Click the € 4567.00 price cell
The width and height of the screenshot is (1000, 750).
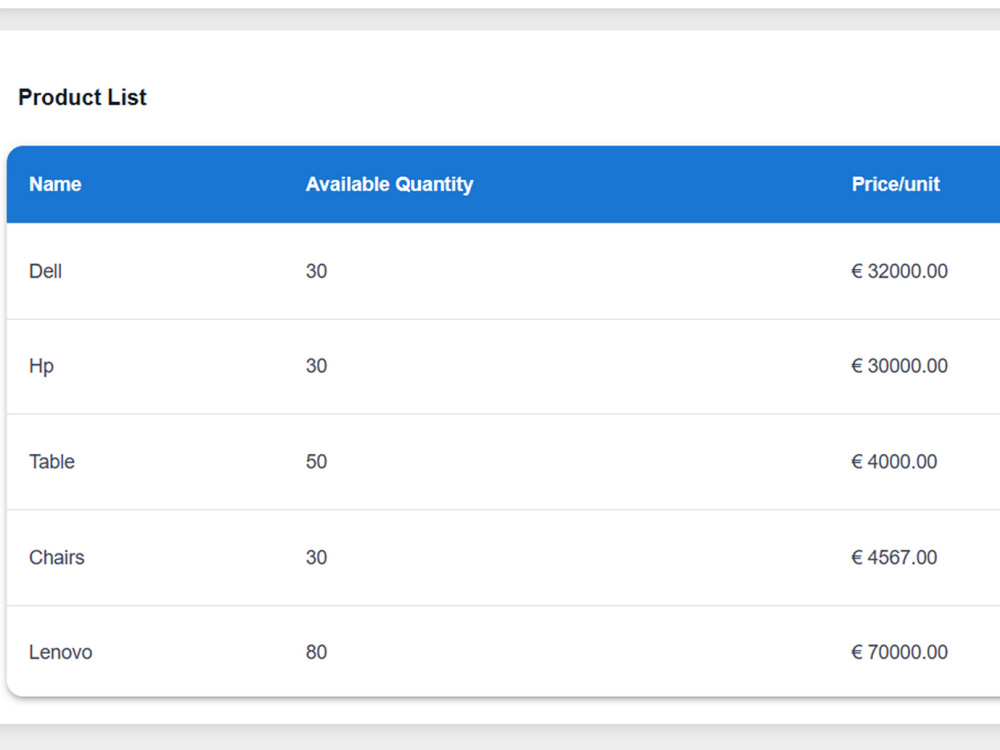tap(894, 557)
